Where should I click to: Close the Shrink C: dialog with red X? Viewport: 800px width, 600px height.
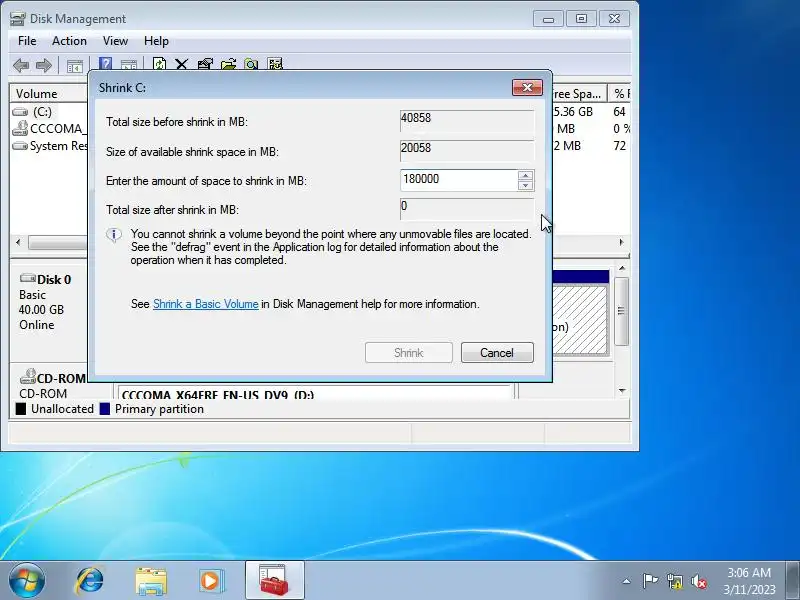click(527, 87)
